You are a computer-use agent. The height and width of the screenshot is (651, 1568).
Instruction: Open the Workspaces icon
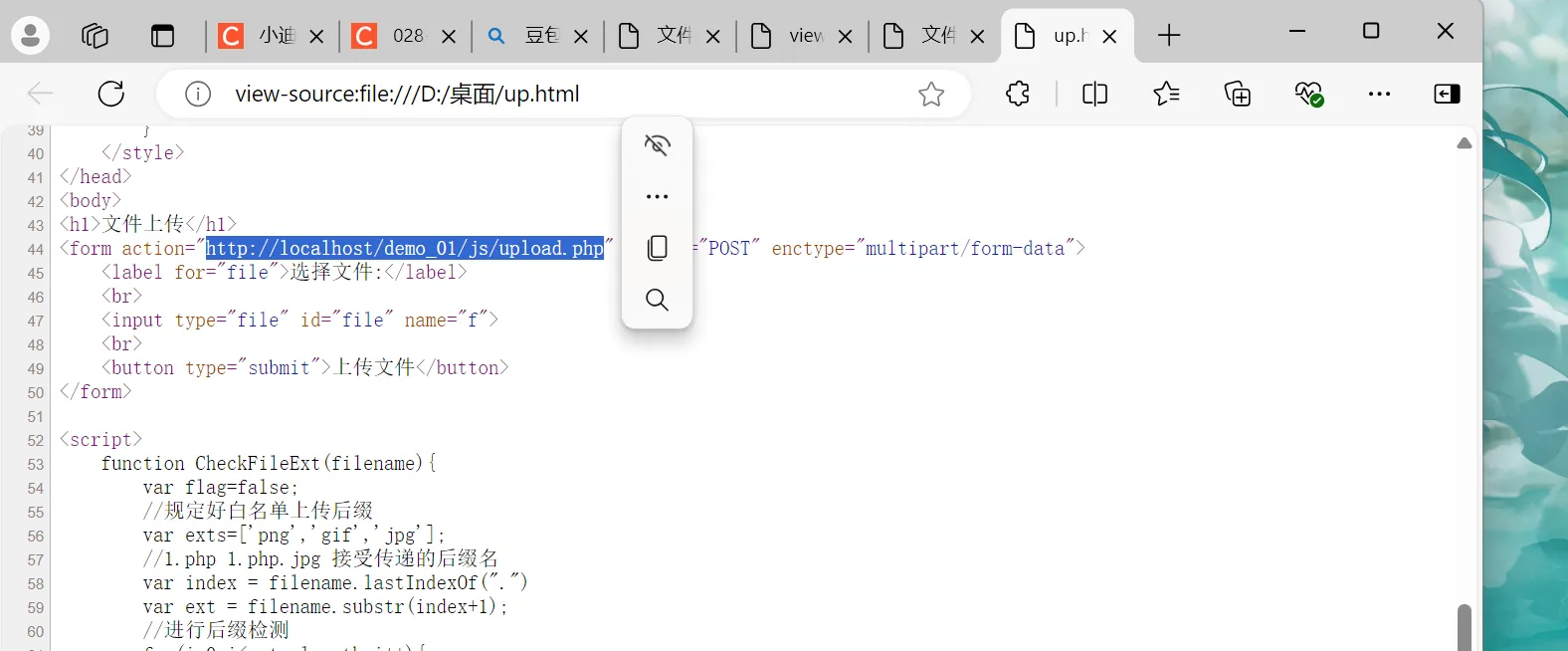[96, 36]
